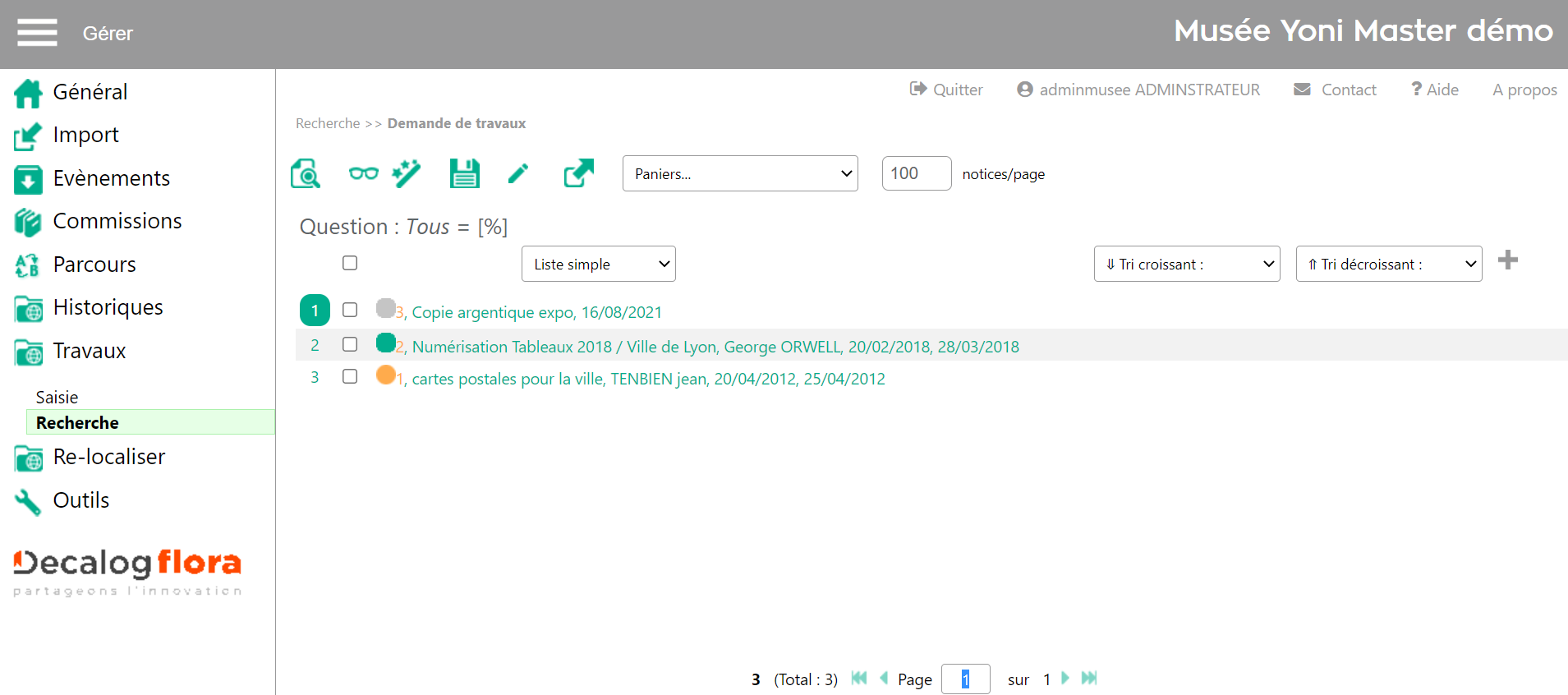This screenshot has height=695, width=1568.
Task: Click the plus icon to add sort
Action: [x=1507, y=260]
